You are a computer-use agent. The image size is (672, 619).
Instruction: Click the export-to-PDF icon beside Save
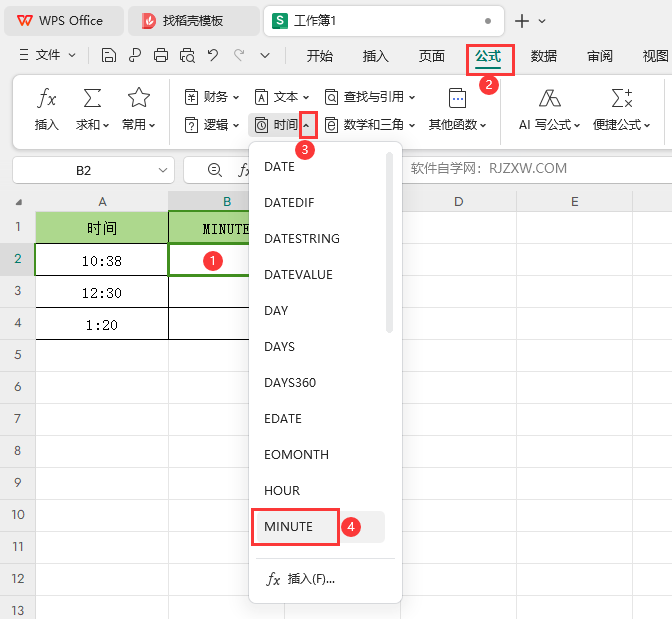click(x=135, y=55)
